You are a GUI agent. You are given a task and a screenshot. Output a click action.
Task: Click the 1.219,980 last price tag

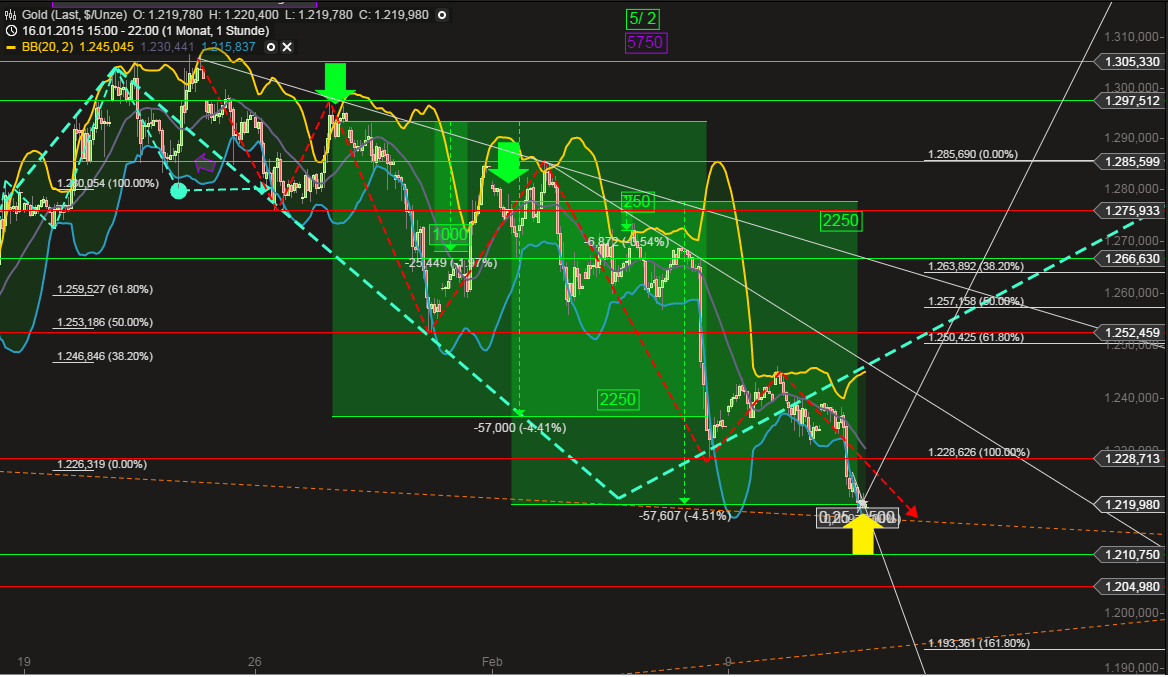tap(1131, 505)
